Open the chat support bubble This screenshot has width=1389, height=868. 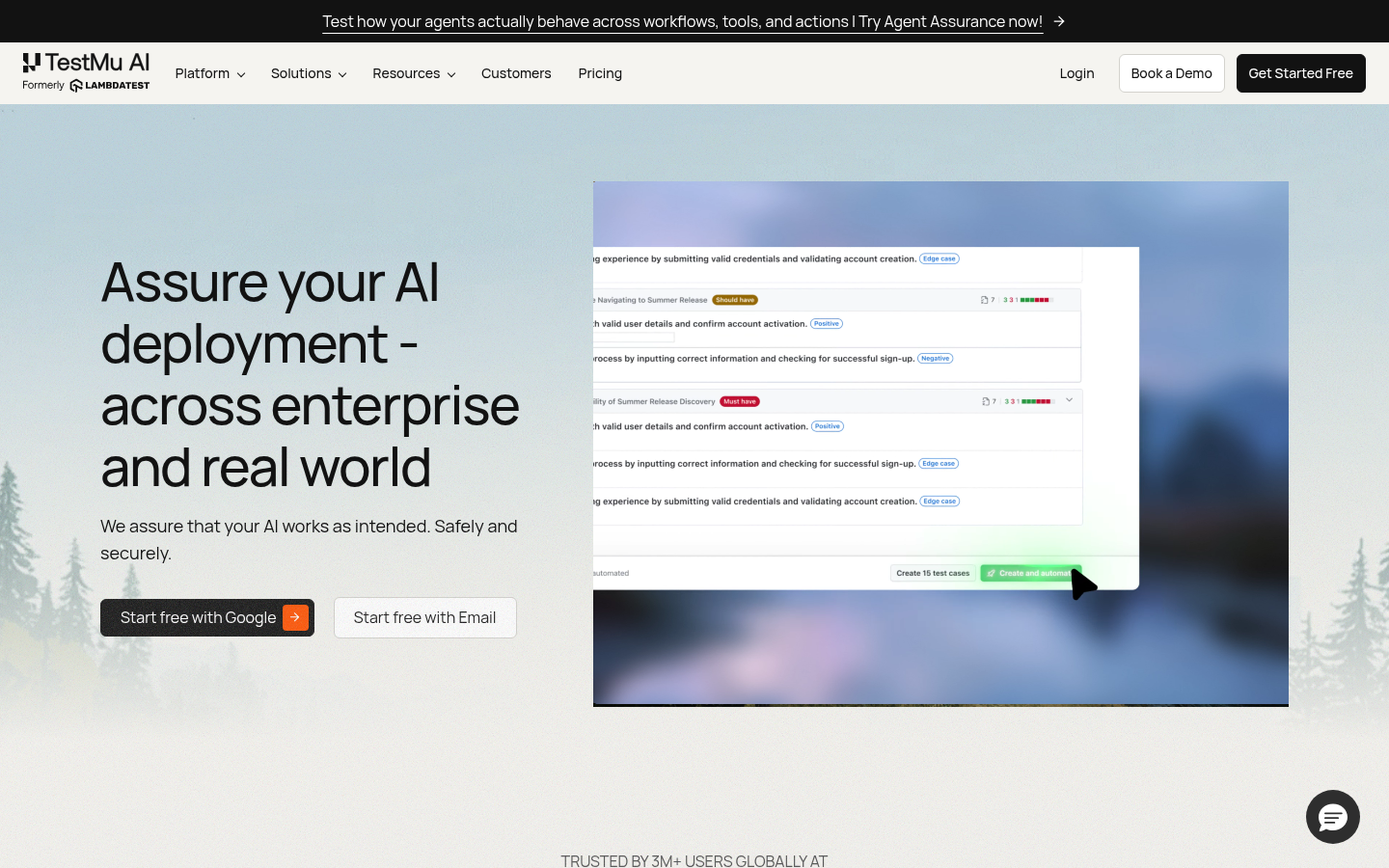click(x=1333, y=817)
